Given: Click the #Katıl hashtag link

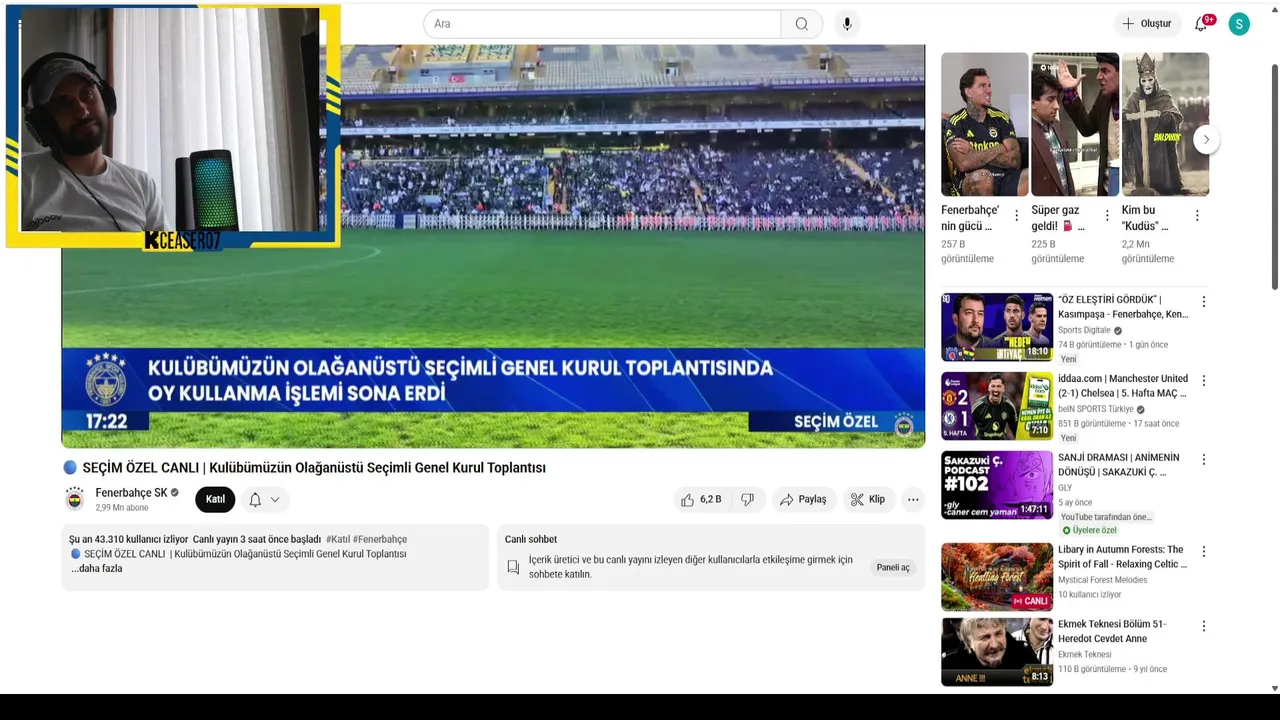Looking at the screenshot, I should (x=338, y=539).
